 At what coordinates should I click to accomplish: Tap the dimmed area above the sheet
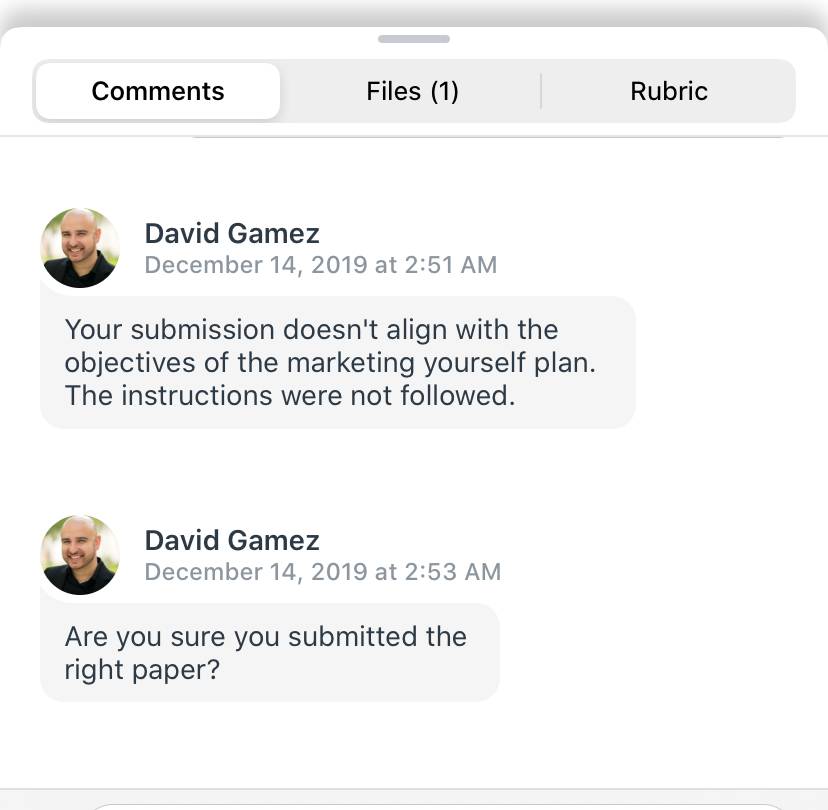(414, 11)
